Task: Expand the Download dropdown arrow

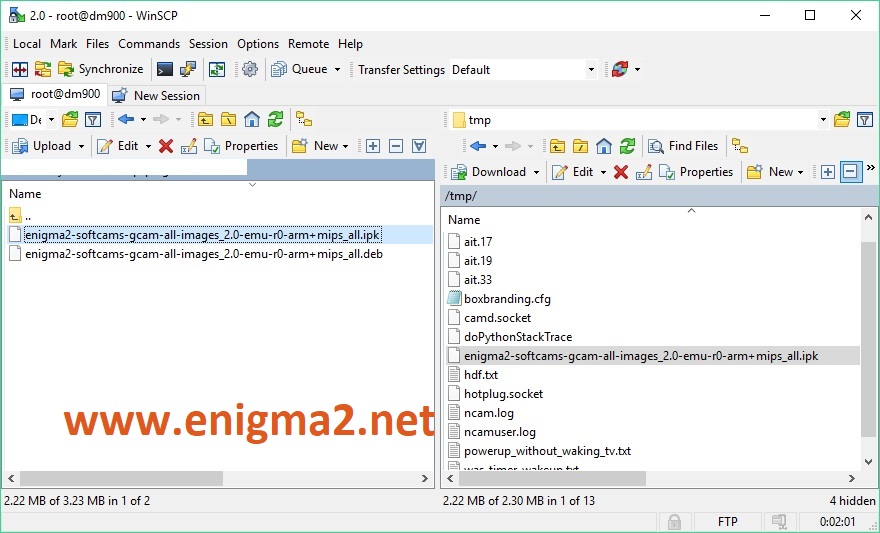Action: point(537,172)
